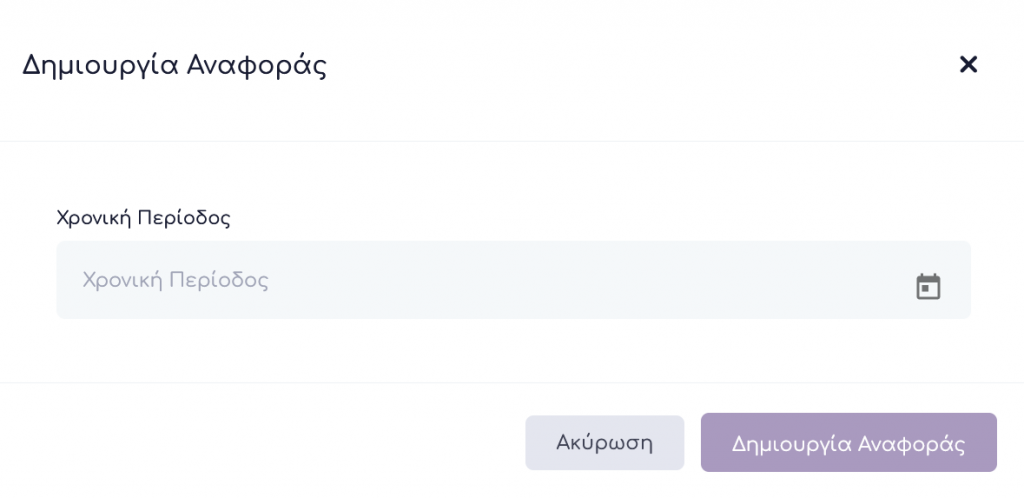Expand the period selector using the calendar icon
1024x498 pixels.
point(928,287)
